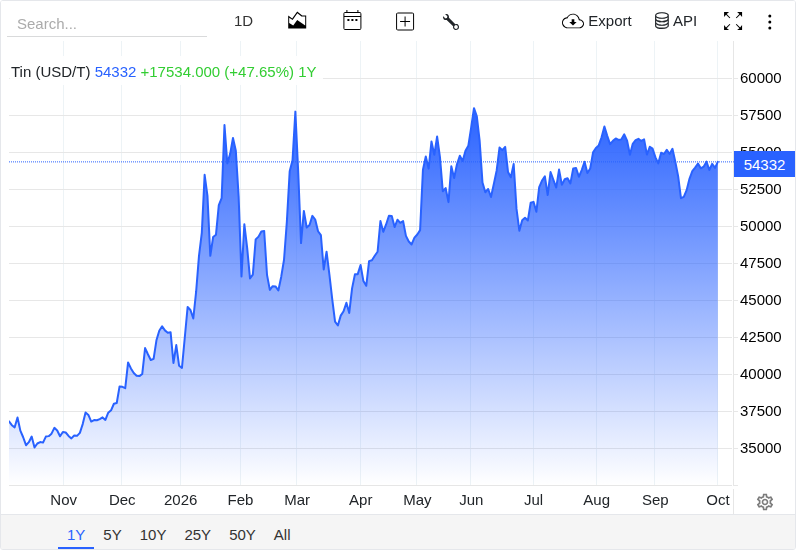Toggle fullscreen chart view
The width and height of the screenshot is (796, 550).
tap(733, 21)
